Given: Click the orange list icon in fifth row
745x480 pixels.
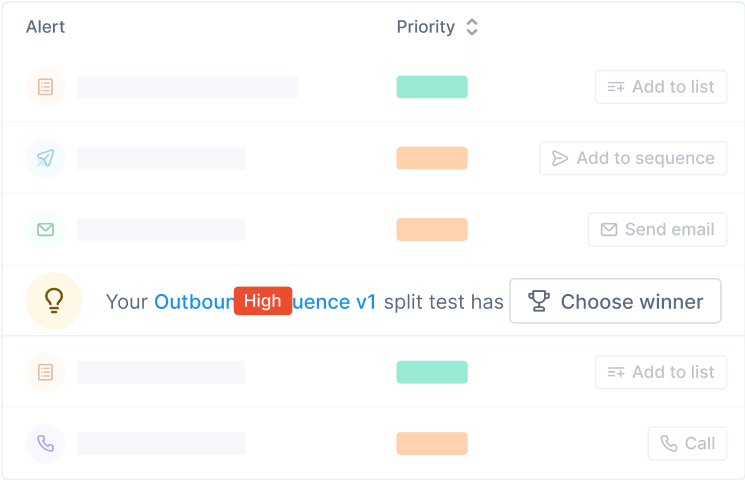Looking at the screenshot, I should 45,372.
